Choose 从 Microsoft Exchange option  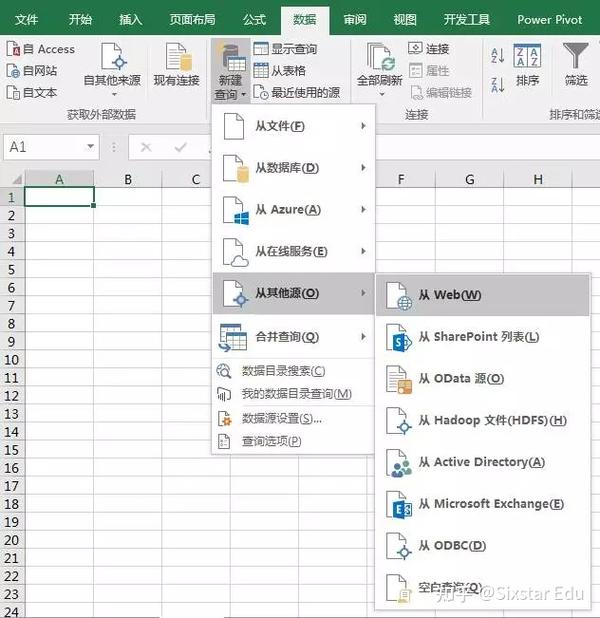[483, 504]
